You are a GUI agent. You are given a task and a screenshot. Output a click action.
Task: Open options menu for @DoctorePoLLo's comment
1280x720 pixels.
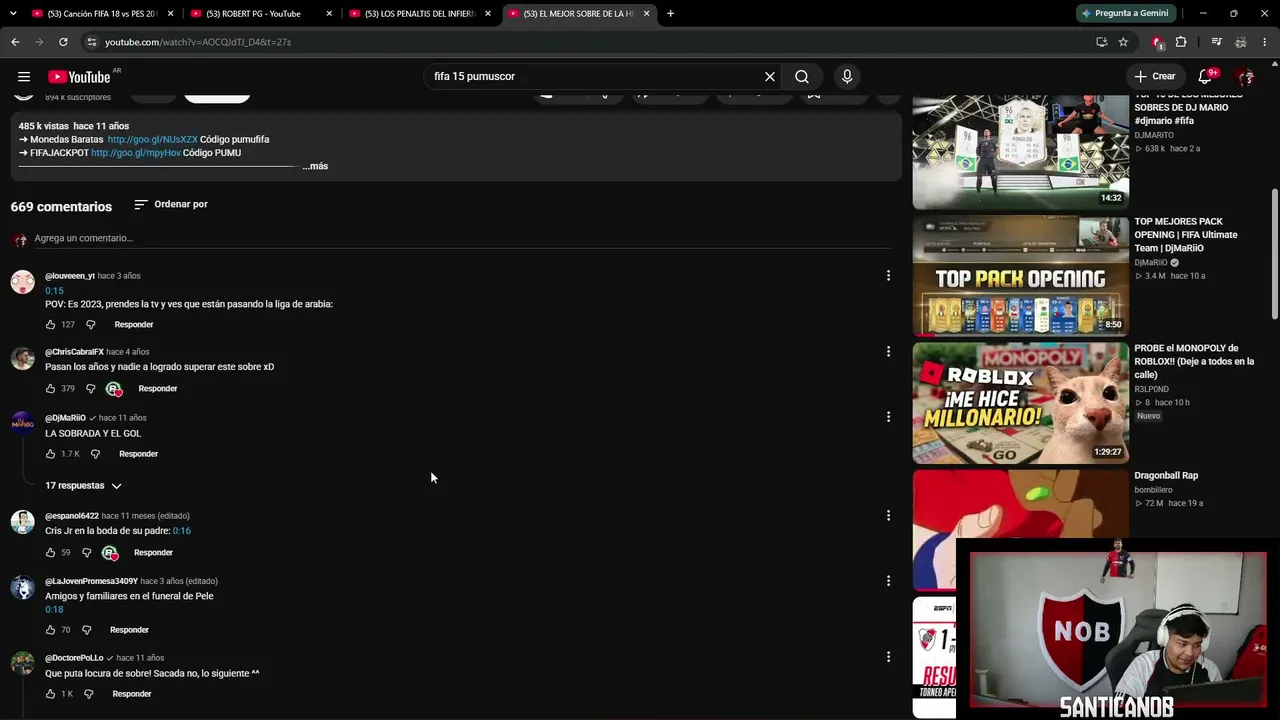coord(888,657)
